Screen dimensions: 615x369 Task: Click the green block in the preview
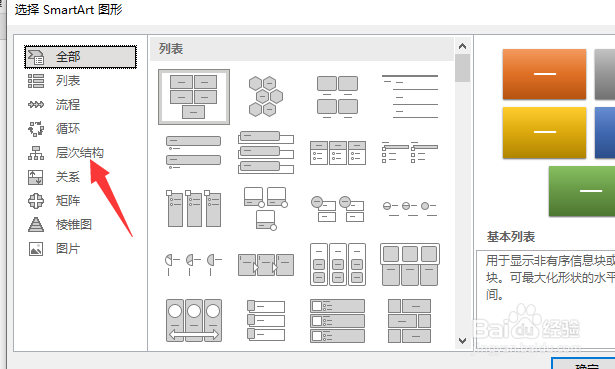coord(582,191)
